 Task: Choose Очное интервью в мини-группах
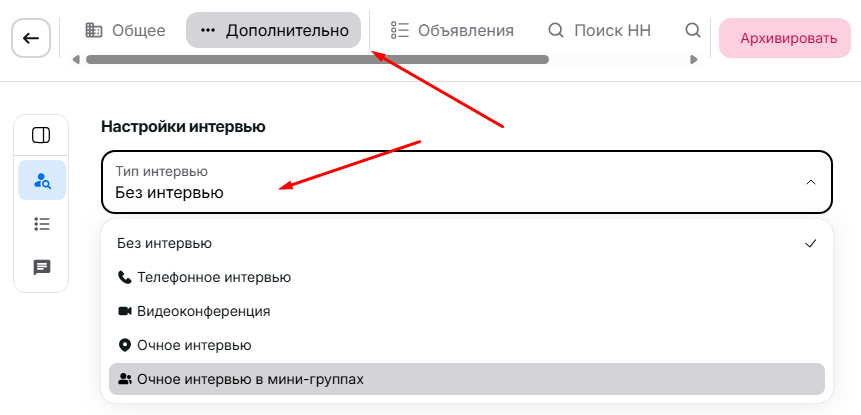pos(250,379)
